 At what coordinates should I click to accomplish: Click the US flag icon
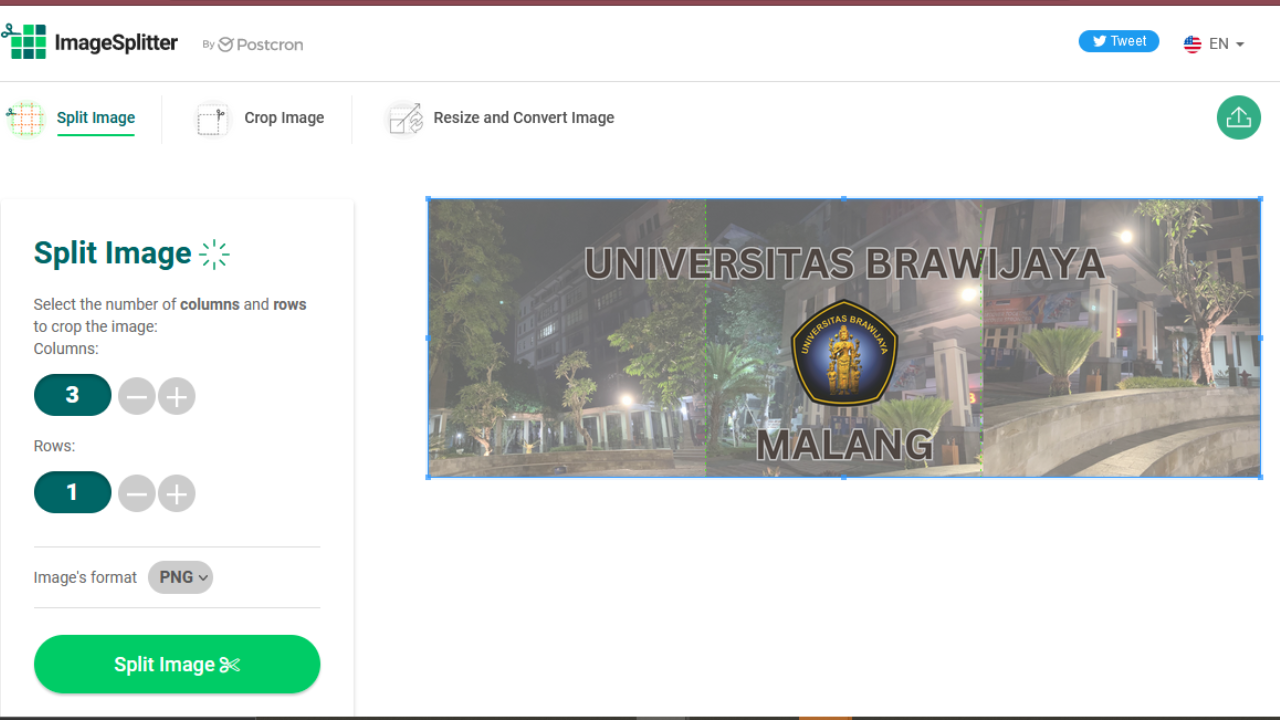[x=1192, y=44]
